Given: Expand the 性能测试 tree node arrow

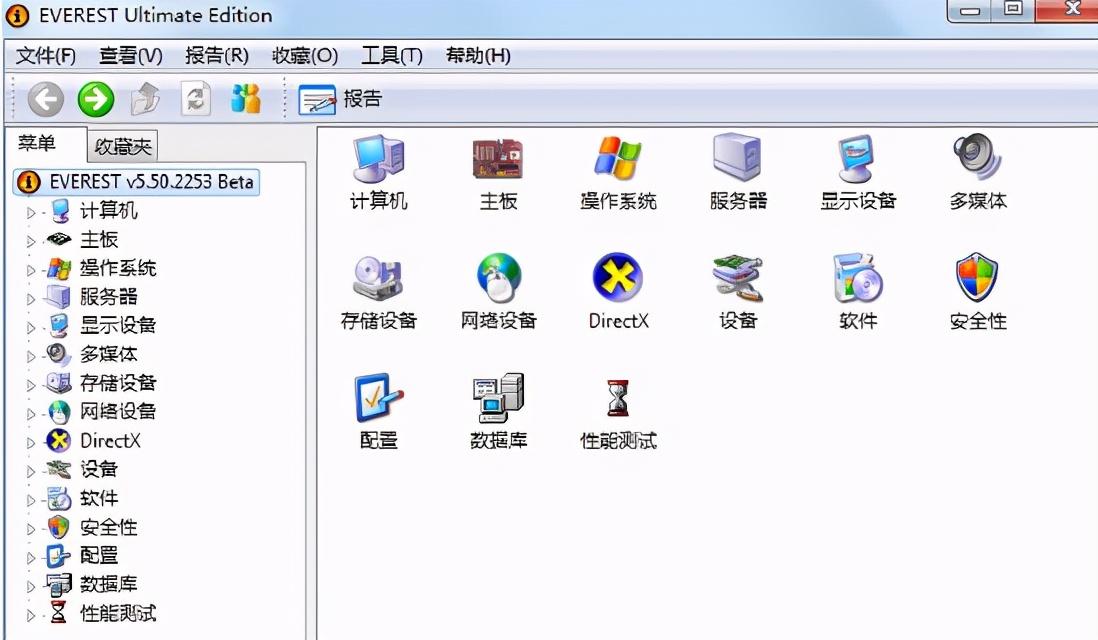Looking at the screenshot, I should 30,615.
